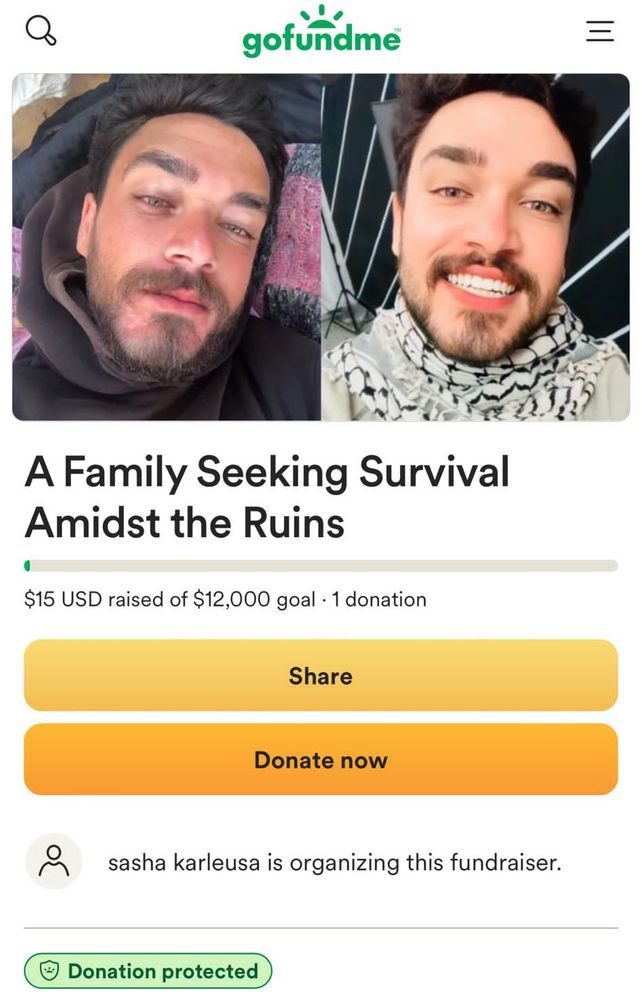Click the '$12,000 goal' text
The height and width of the screenshot is (1000, 642).
point(254,599)
